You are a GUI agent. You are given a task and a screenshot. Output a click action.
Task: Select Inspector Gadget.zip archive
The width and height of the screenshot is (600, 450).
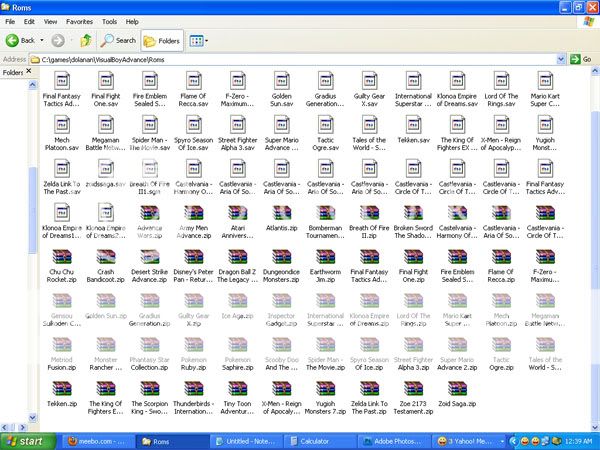pyautogui.click(x=282, y=309)
